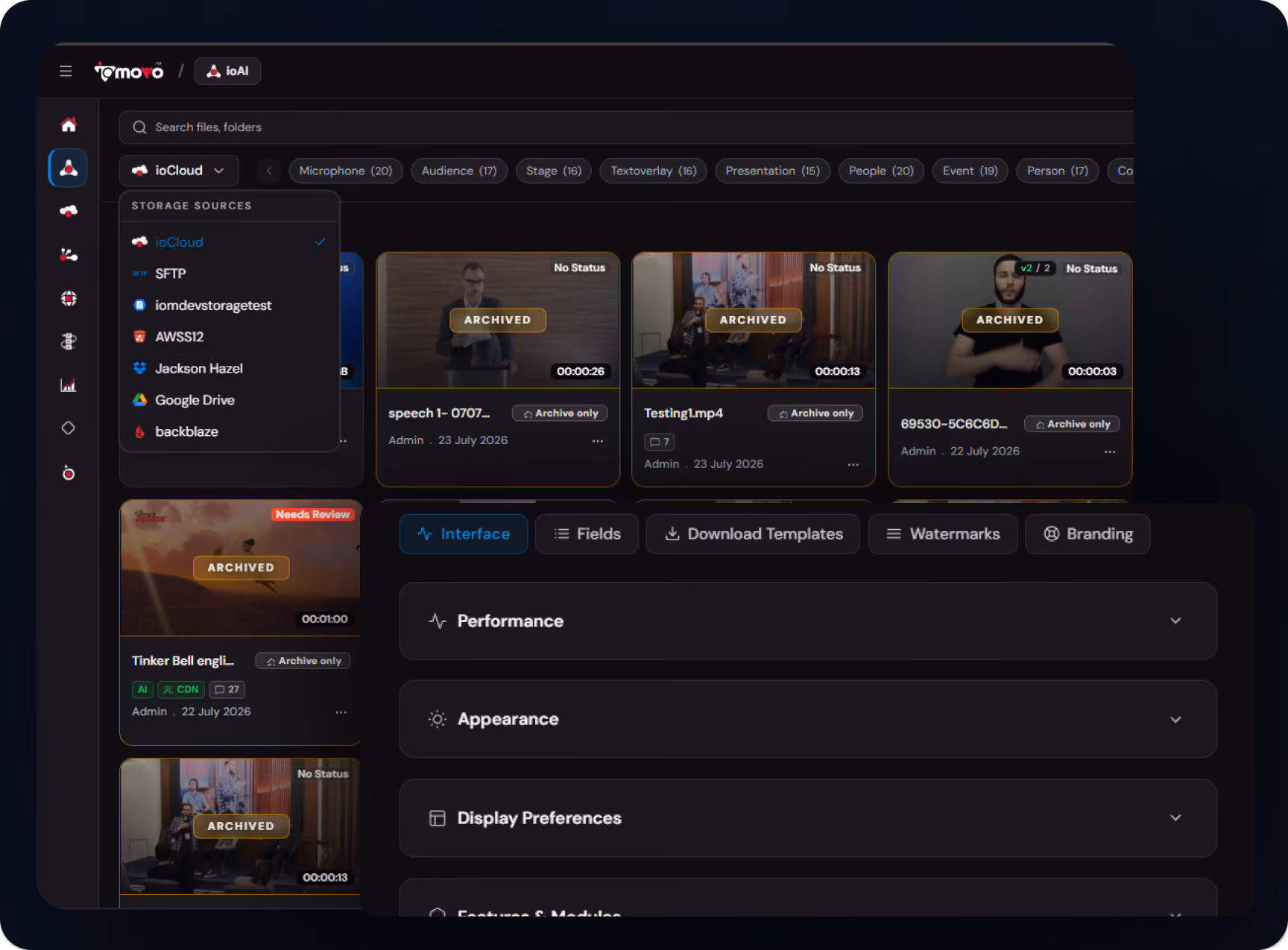Click the file name "Testing1.mp4"
1288x950 pixels.
pyautogui.click(x=684, y=414)
